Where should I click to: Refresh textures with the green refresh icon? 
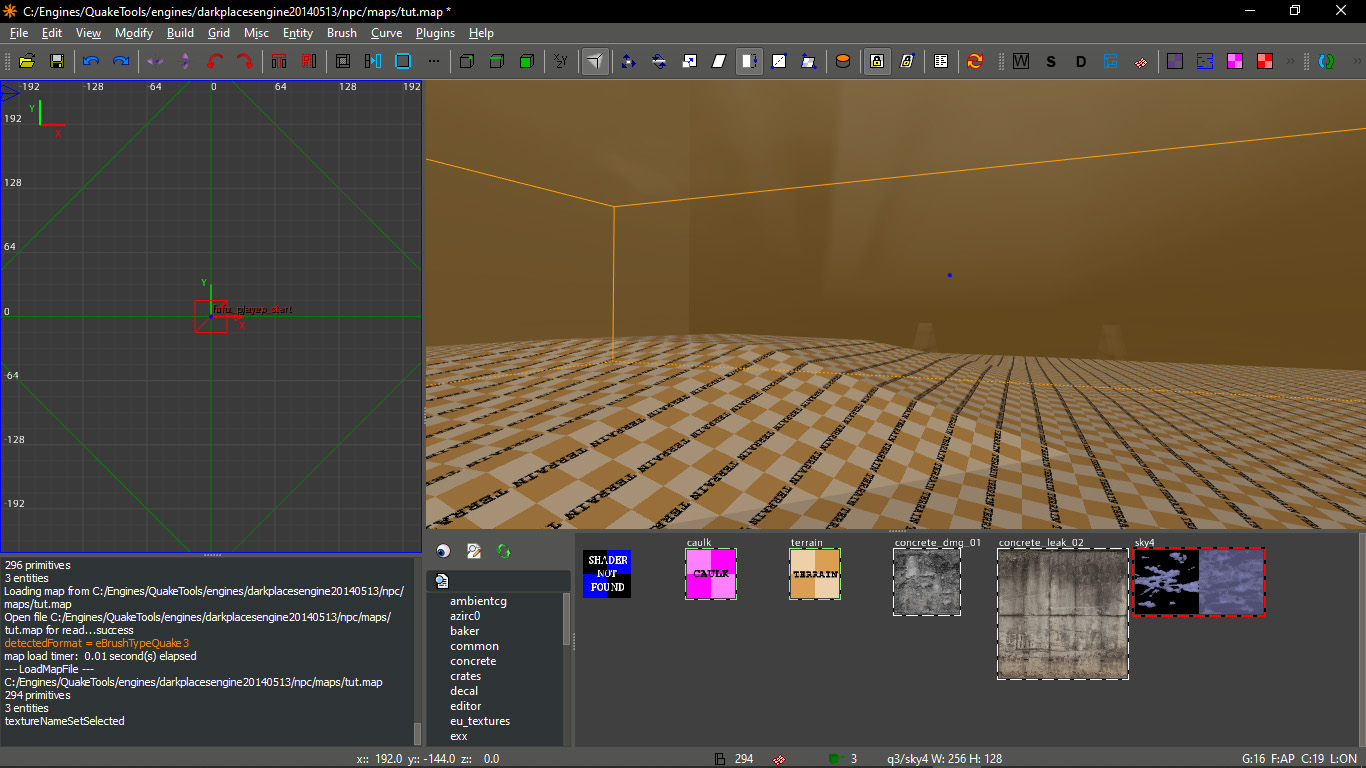click(x=503, y=551)
